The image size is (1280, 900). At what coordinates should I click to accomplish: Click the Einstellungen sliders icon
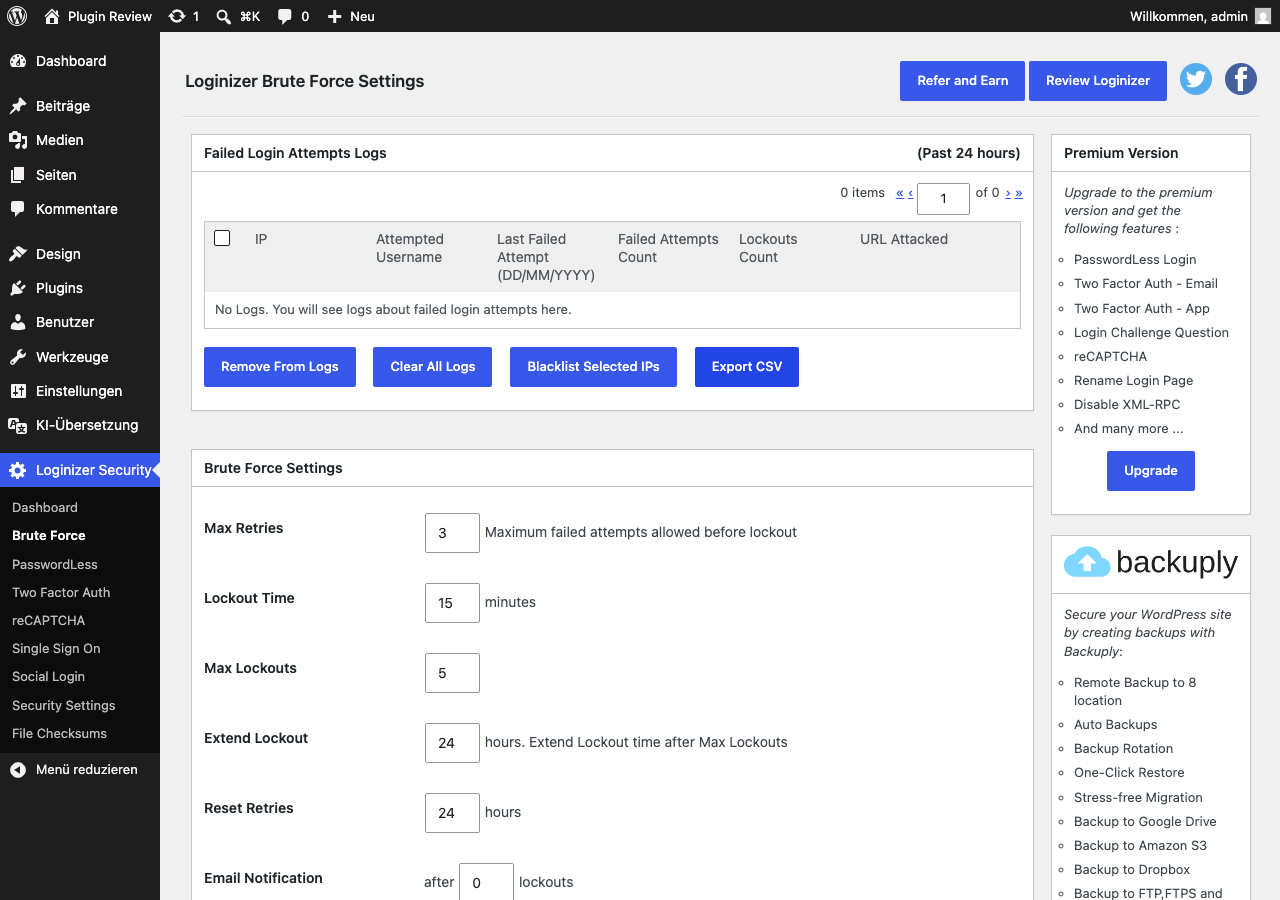tap(18, 391)
